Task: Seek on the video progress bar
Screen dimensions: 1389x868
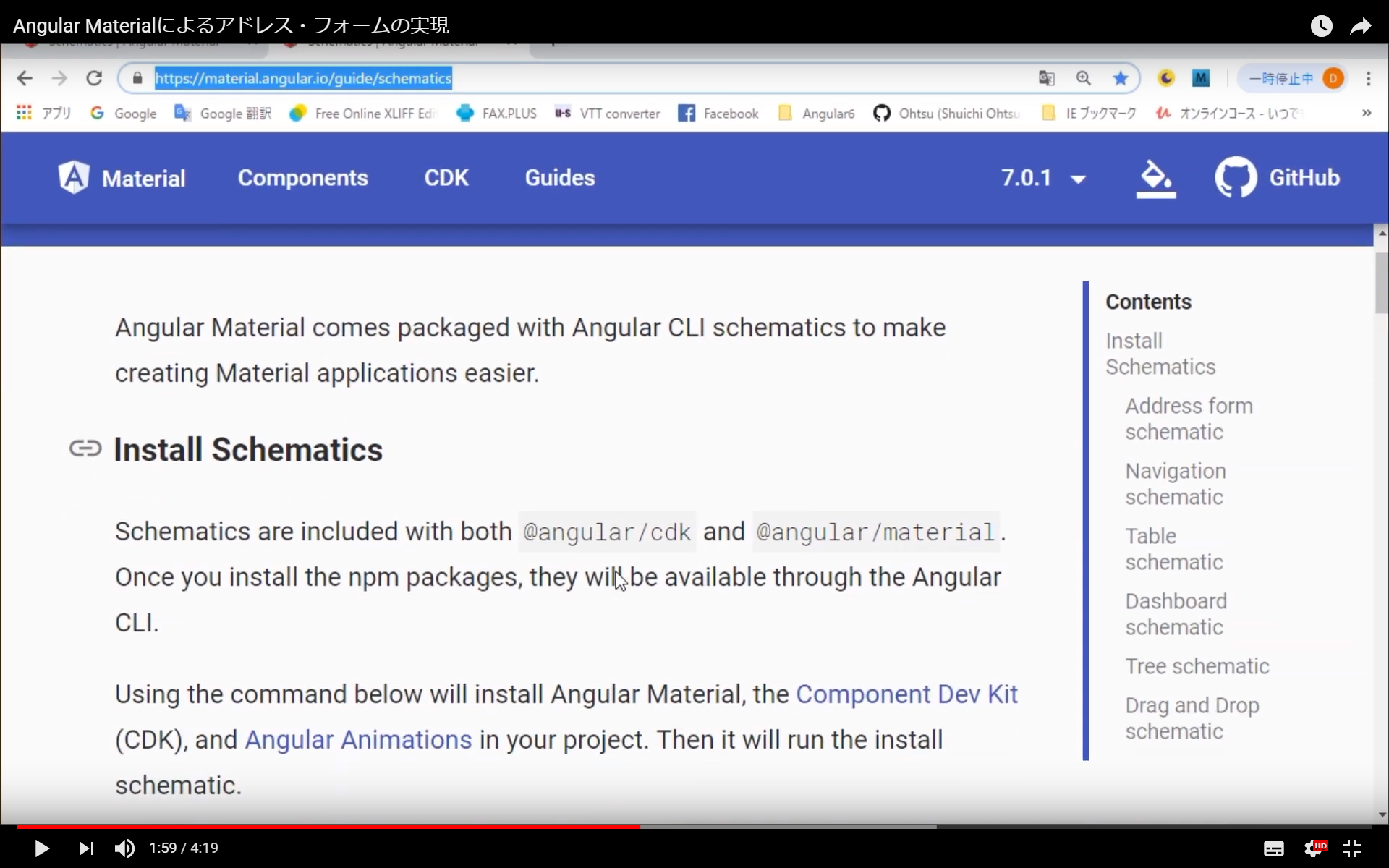Action: (x=694, y=826)
